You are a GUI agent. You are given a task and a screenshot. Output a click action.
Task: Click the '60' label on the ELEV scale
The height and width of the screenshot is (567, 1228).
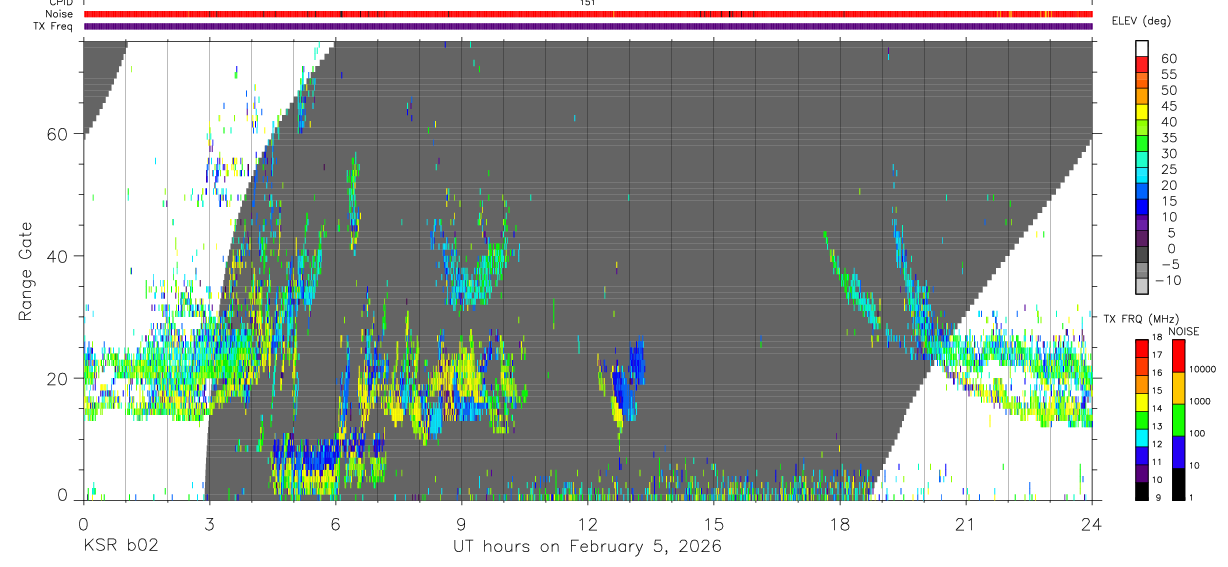pos(1167,59)
